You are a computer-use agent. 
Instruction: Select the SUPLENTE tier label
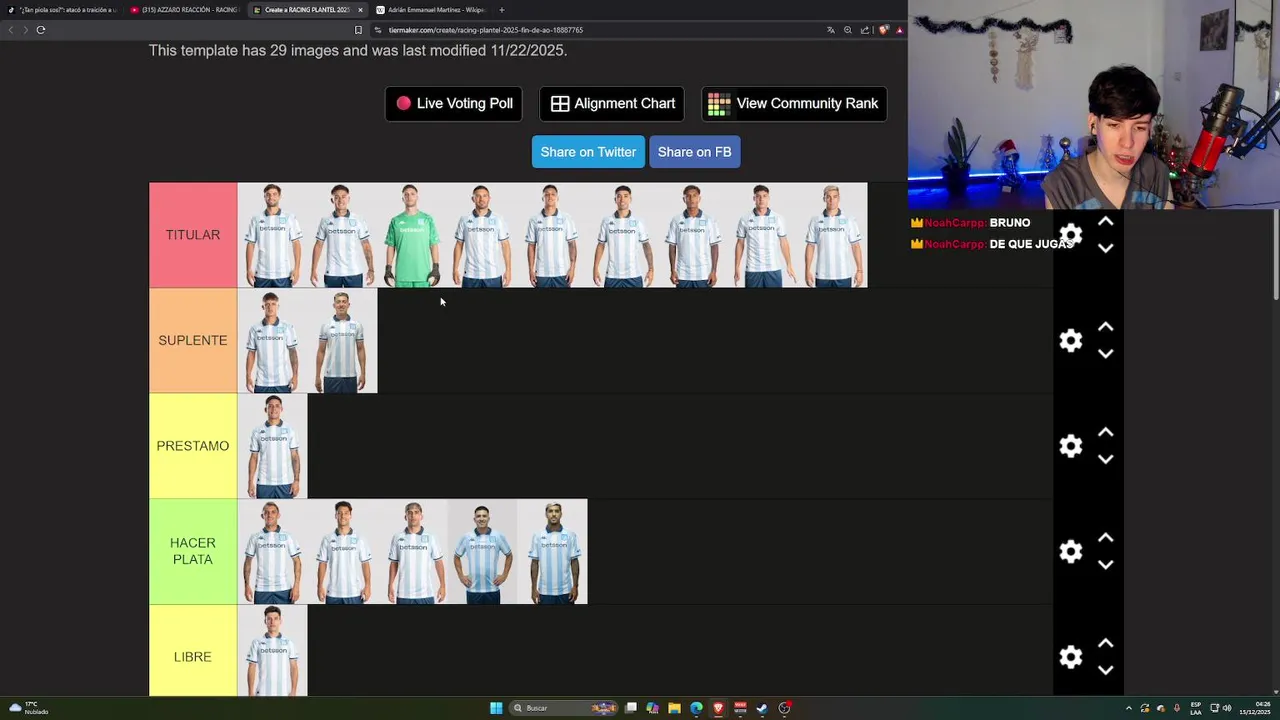[193, 340]
